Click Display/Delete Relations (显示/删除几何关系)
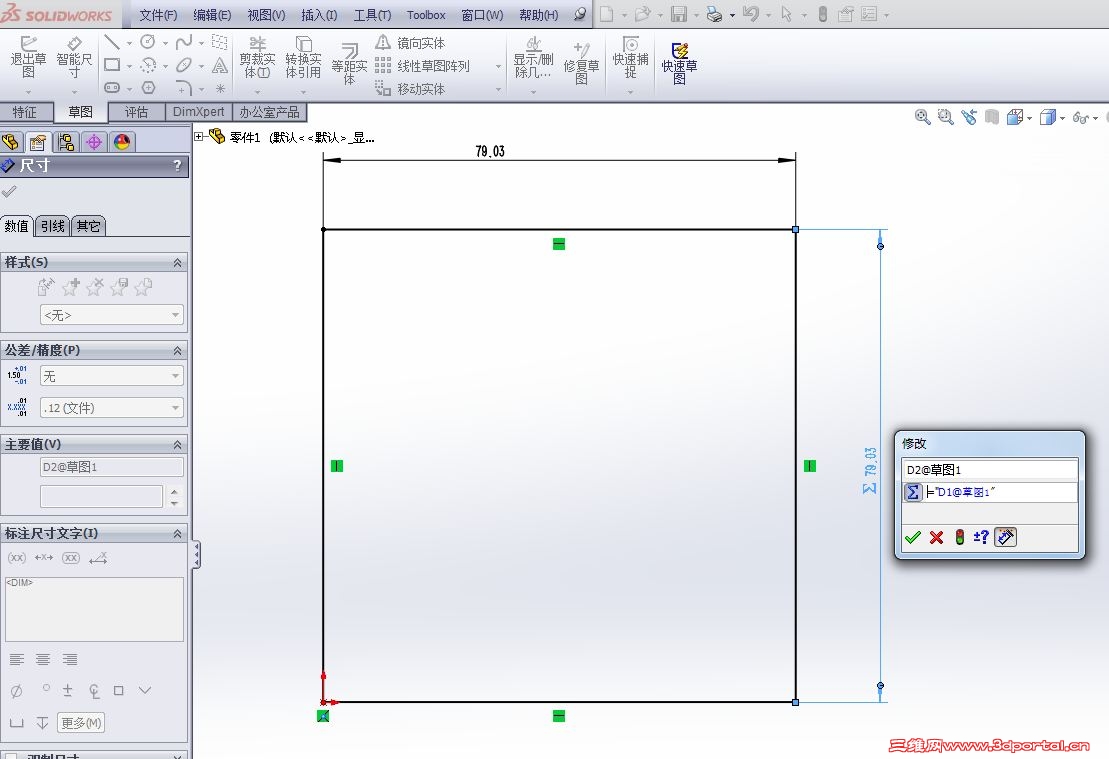The height and width of the screenshot is (759, 1109). tap(533, 57)
